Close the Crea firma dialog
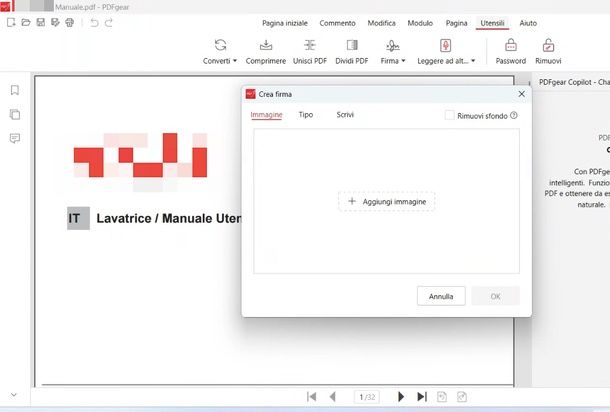 tap(522, 94)
